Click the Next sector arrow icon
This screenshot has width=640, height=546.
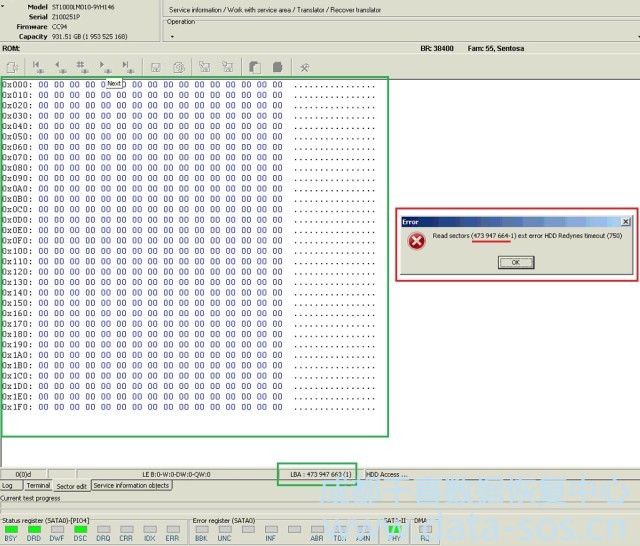(x=106, y=67)
